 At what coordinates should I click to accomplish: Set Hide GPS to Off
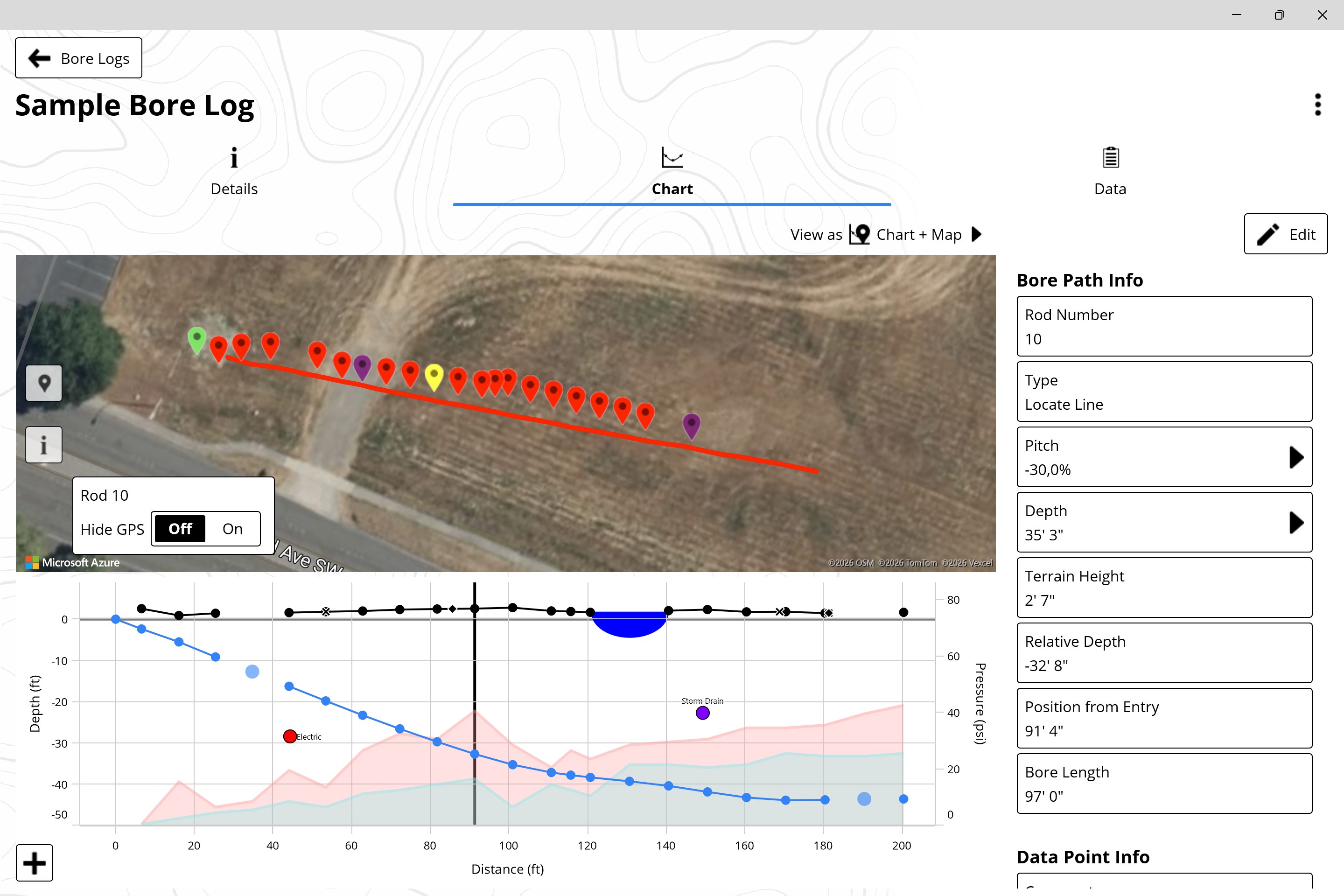[x=180, y=529]
